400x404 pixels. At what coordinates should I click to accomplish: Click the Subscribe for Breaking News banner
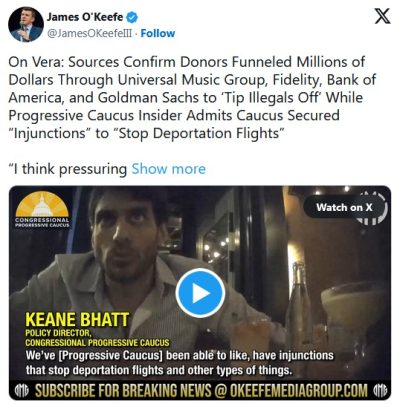point(200,390)
